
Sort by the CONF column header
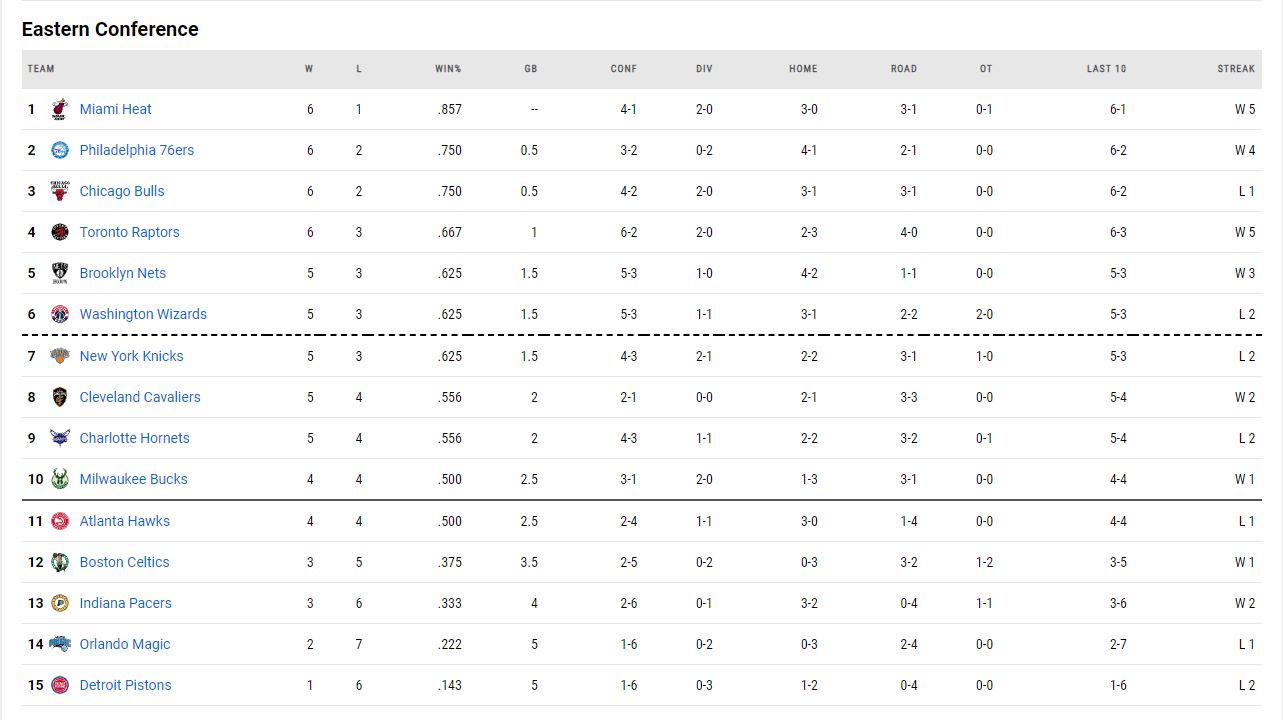pyautogui.click(x=623, y=69)
